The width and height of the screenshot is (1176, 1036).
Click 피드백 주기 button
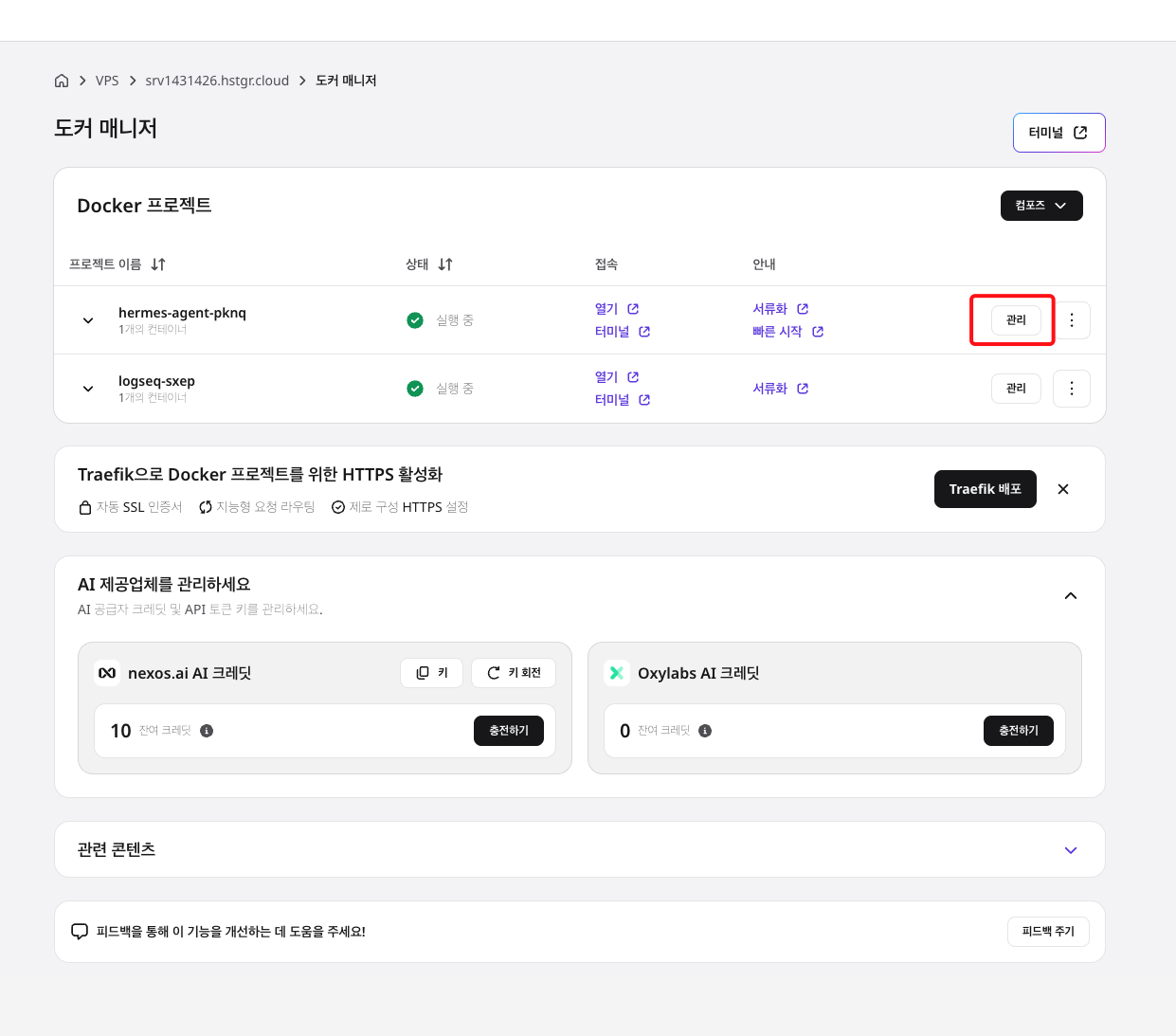(1048, 932)
